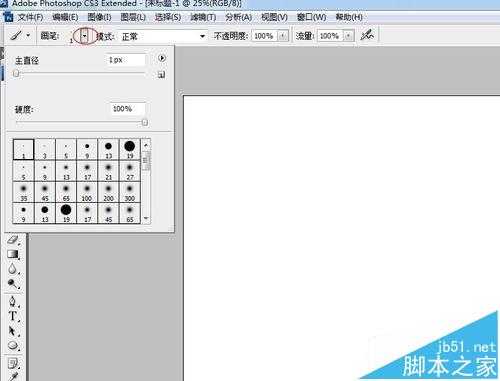Click the brush list scrollbar thumb

coord(146,160)
